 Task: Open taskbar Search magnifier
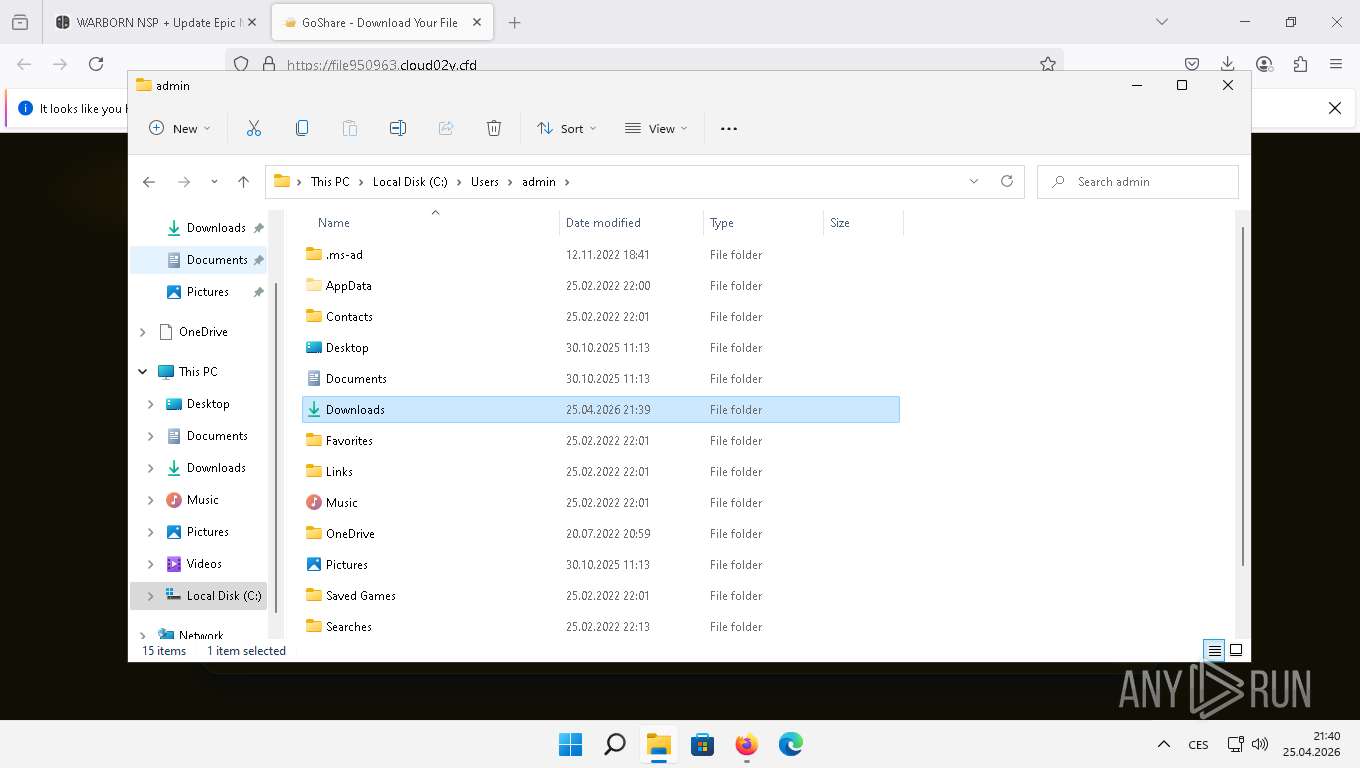(615, 744)
